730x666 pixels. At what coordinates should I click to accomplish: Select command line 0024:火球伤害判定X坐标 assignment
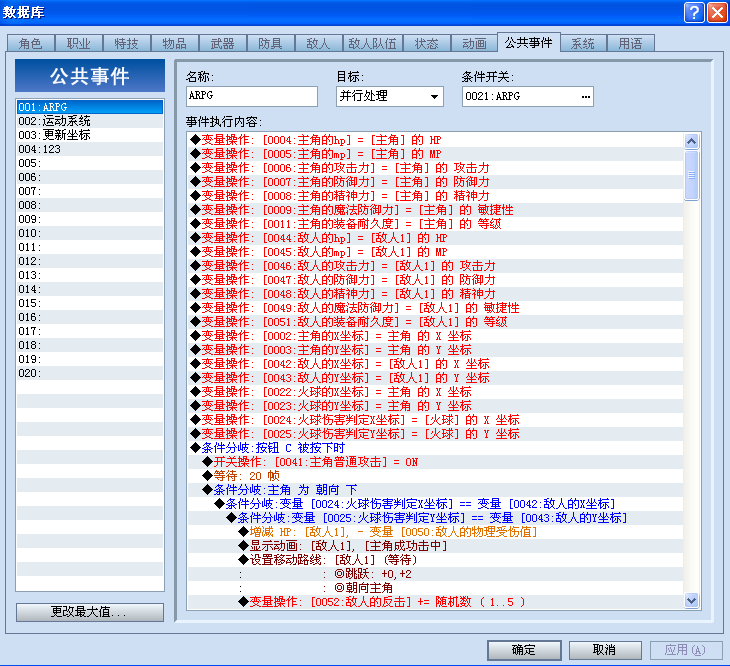[x=435, y=420]
